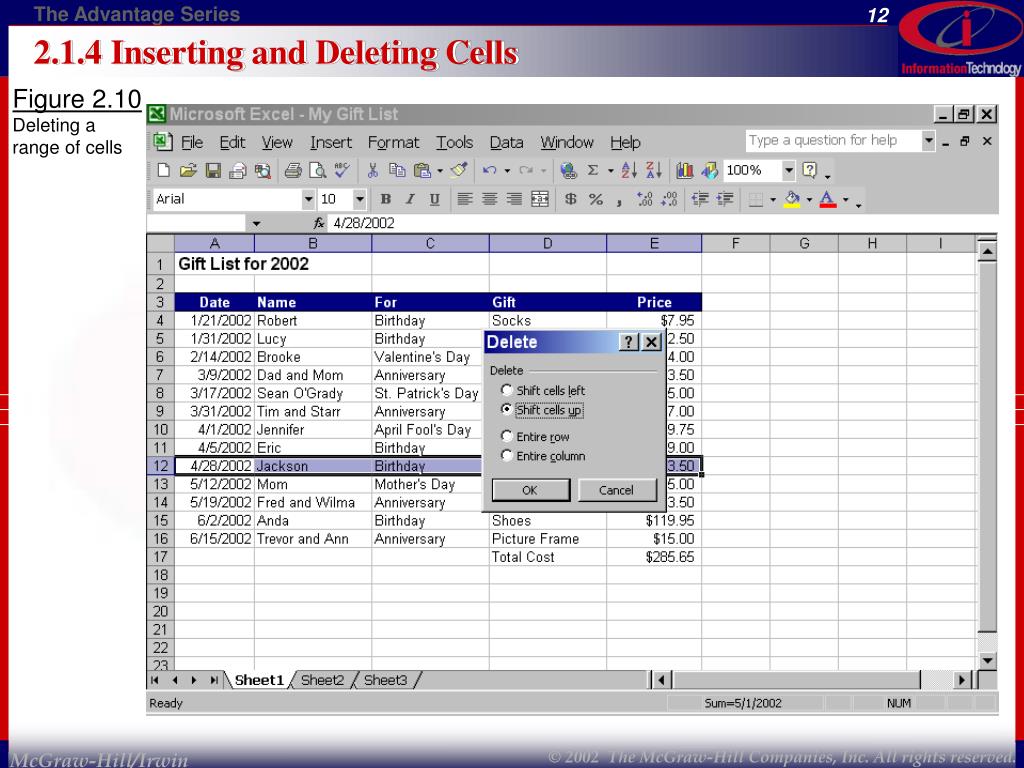Viewport: 1024px width, 768px height.
Task: Center text in cell
Action: tap(489, 199)
